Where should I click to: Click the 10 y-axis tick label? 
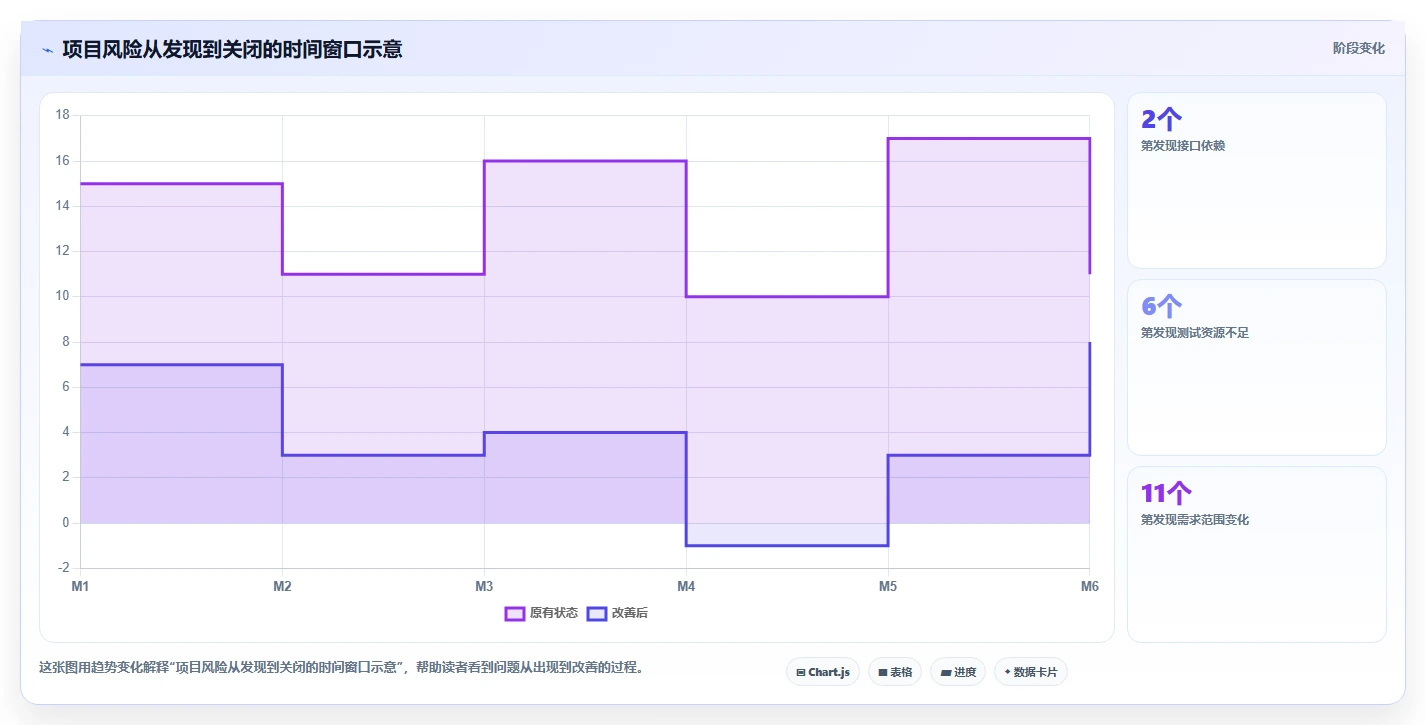(62, 296)
